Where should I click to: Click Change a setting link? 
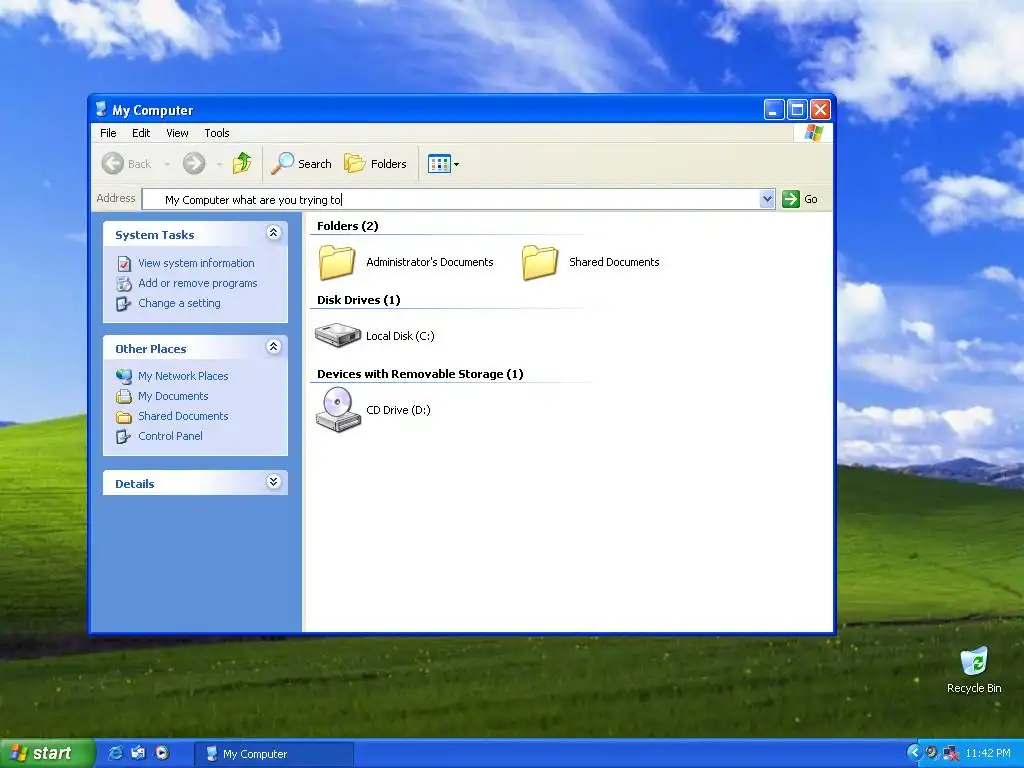(x=179, y=303)
